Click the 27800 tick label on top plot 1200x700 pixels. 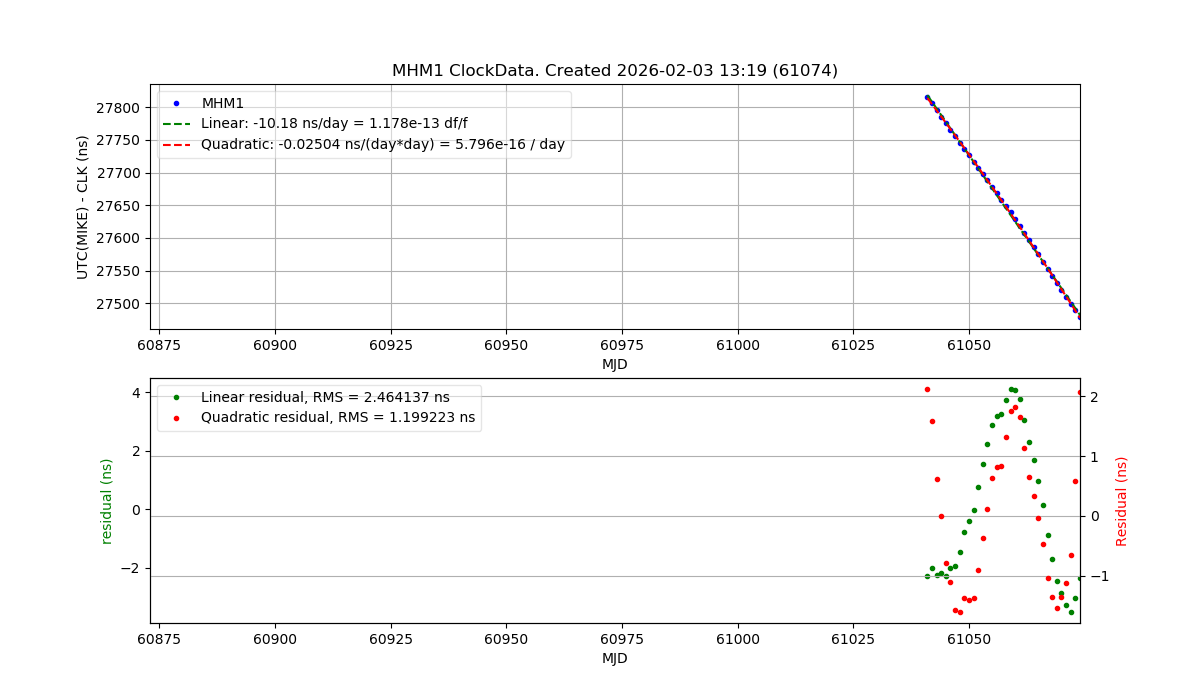[x=119, y=108]
